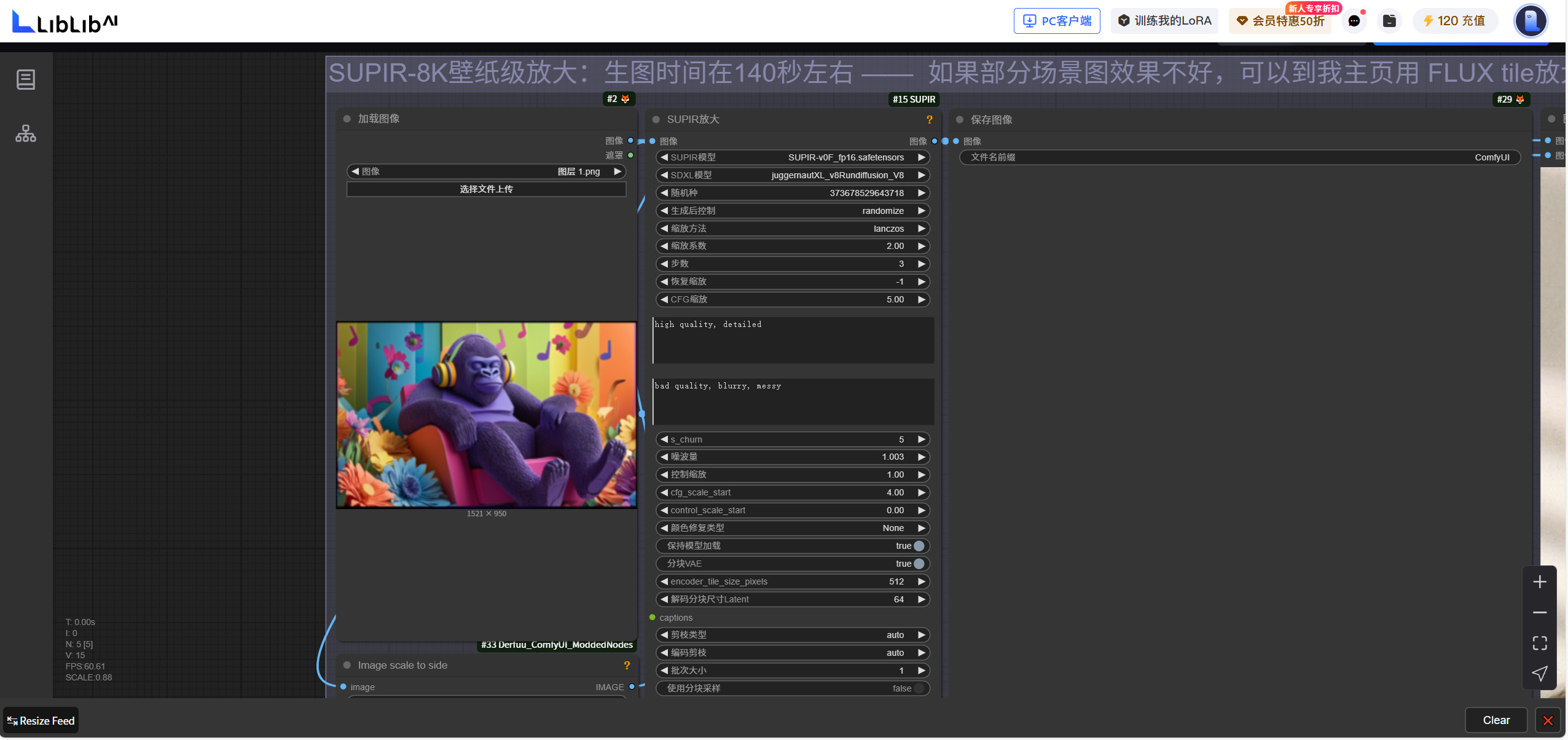Toggle 分块VAE switch

[x=919, y=564]
